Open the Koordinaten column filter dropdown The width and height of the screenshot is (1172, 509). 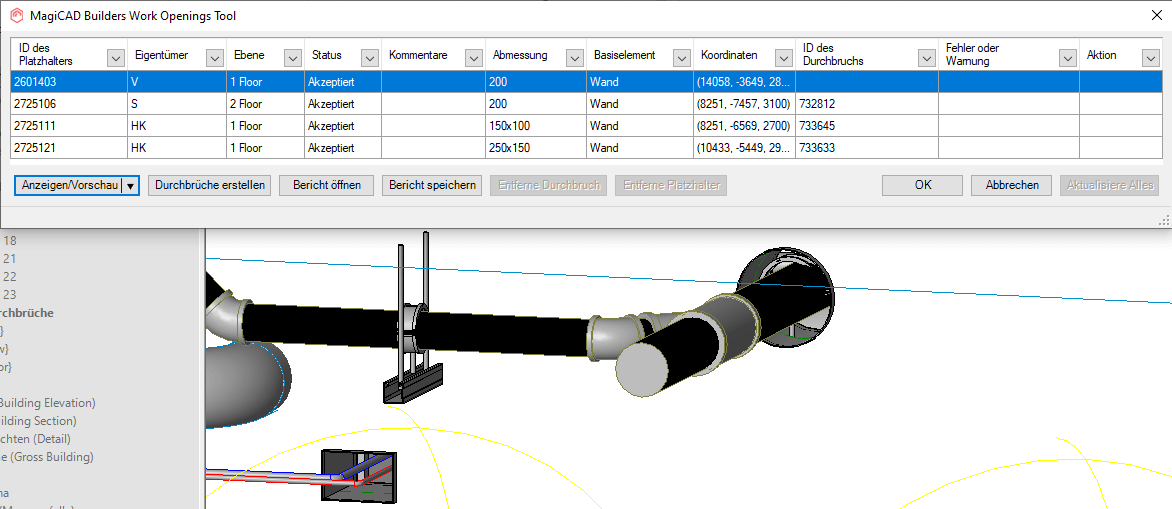point(783,58)
